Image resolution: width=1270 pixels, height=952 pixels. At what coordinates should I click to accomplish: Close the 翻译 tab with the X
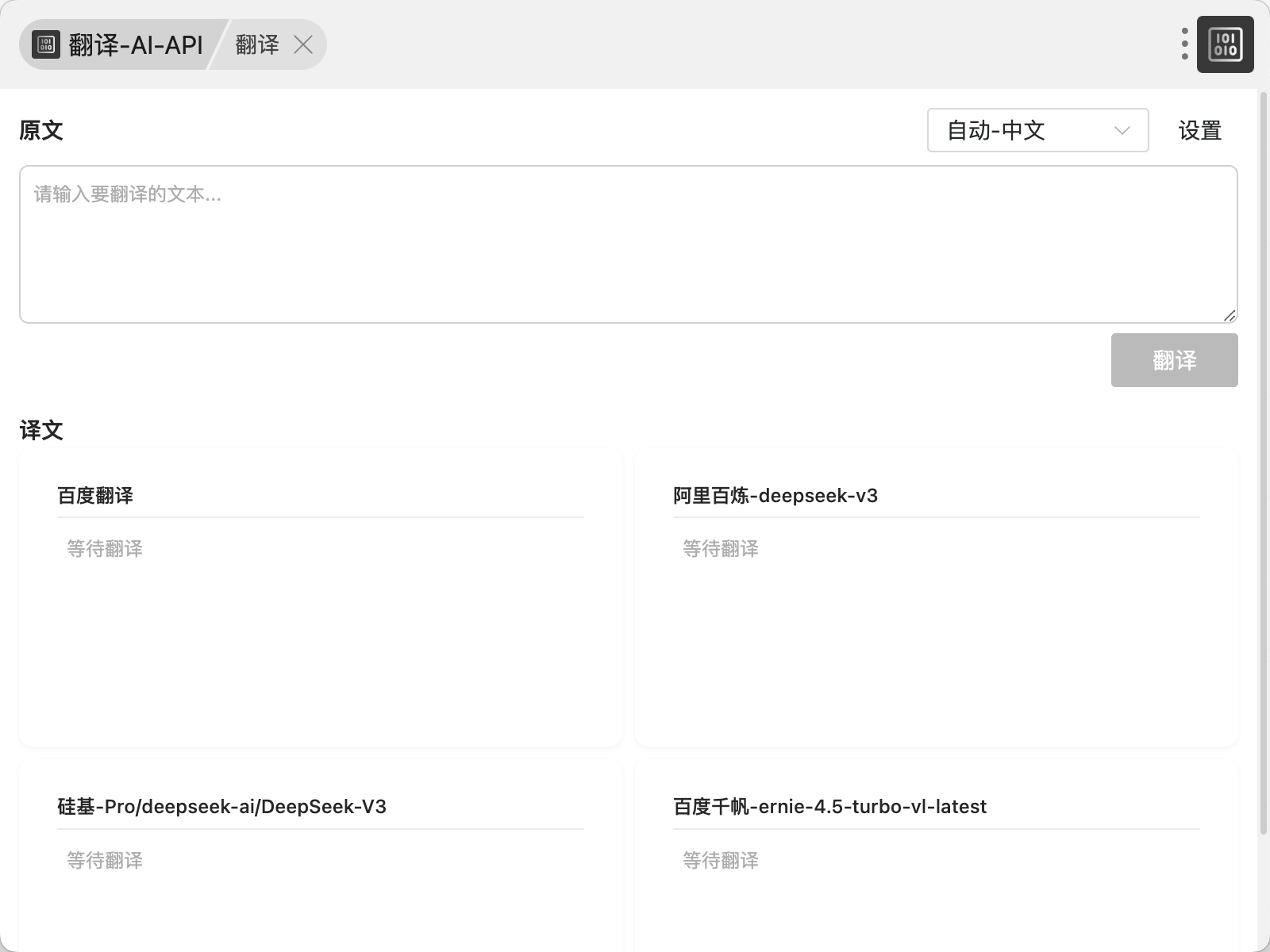[303, 44]
